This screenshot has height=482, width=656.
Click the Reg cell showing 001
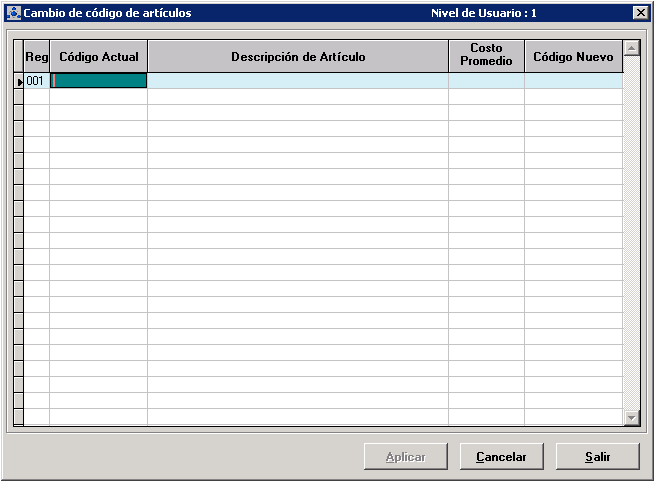click(36, 82)
